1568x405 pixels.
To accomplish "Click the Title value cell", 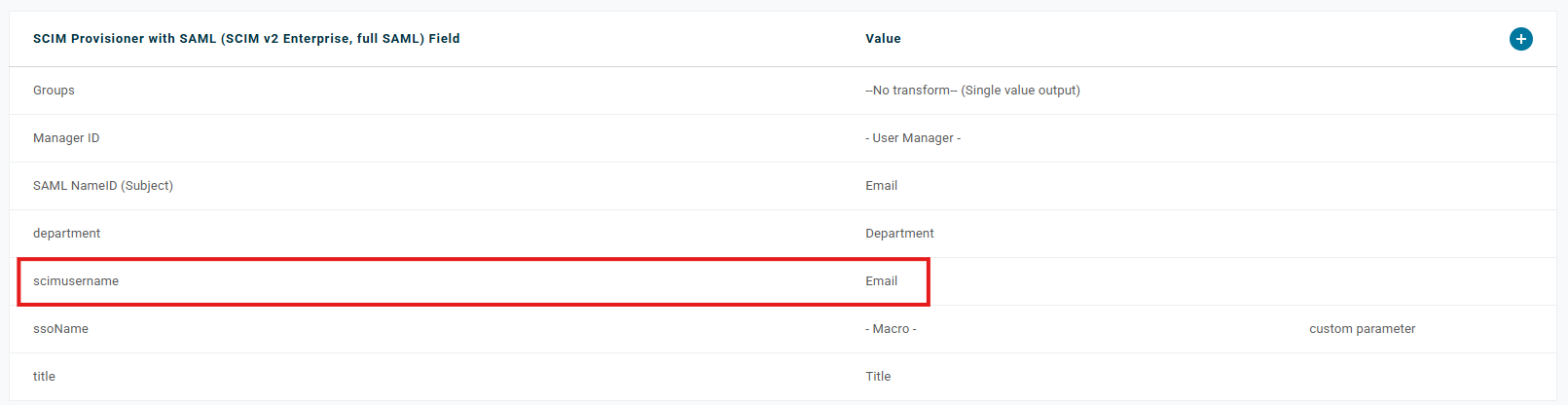I will coord(878,377).
